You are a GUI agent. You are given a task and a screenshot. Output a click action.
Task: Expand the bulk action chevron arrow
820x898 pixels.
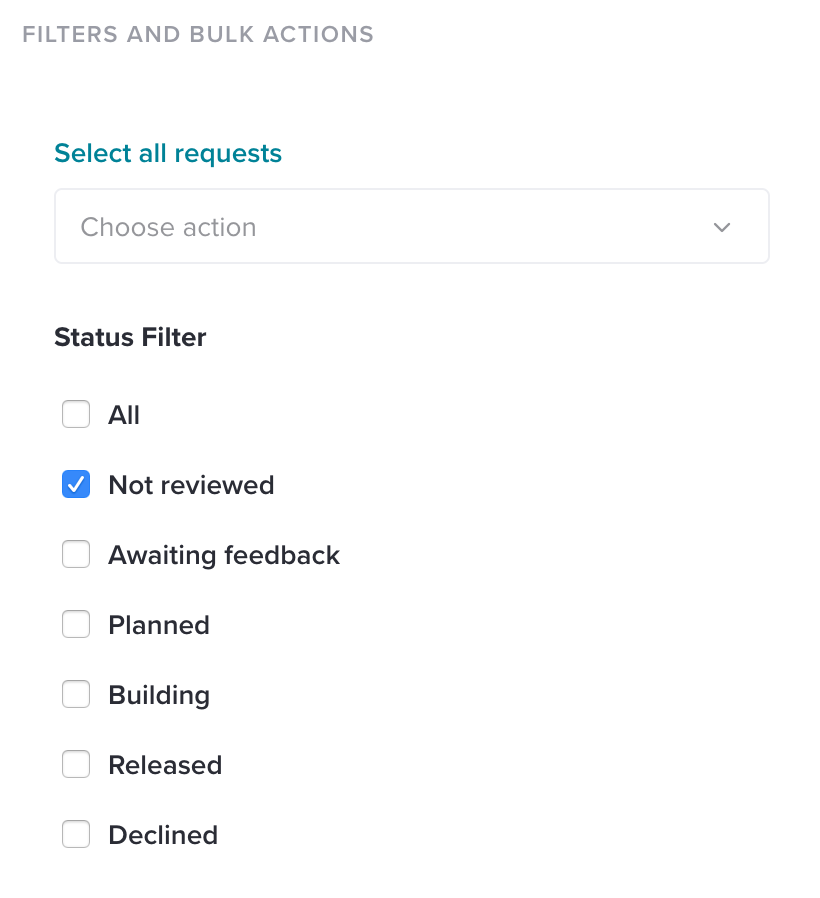[x=722, y=227]
